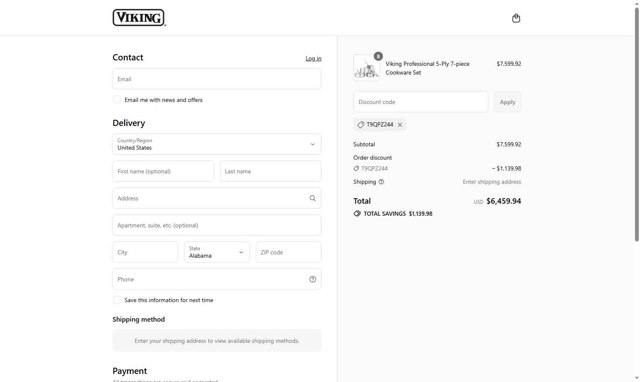Screen dimensions: 640x382
Task: Focus the Phone input field
Action: (217, 279)
